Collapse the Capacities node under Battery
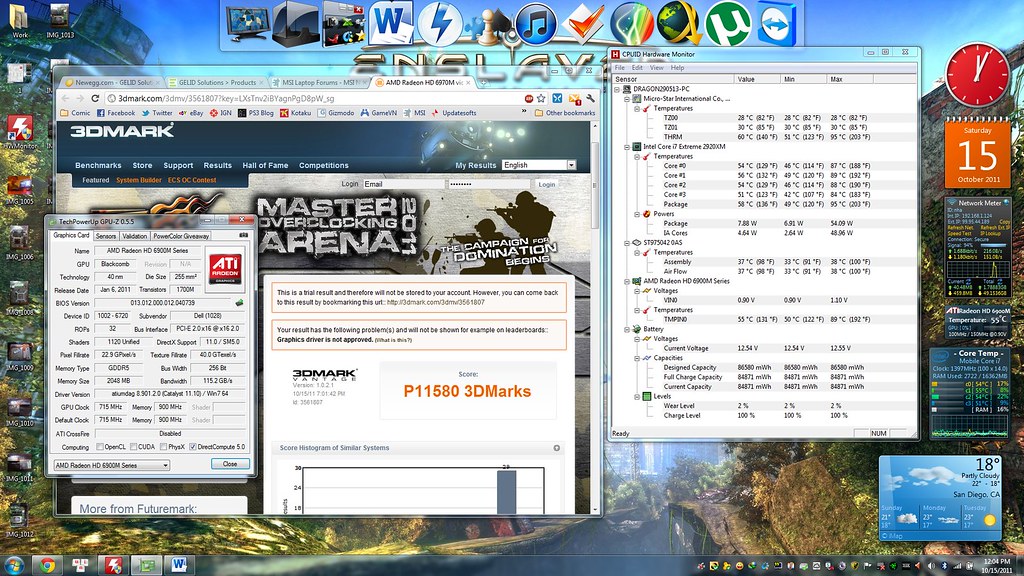The width and height of the screenshot is (1024, 576). (637, 358)
